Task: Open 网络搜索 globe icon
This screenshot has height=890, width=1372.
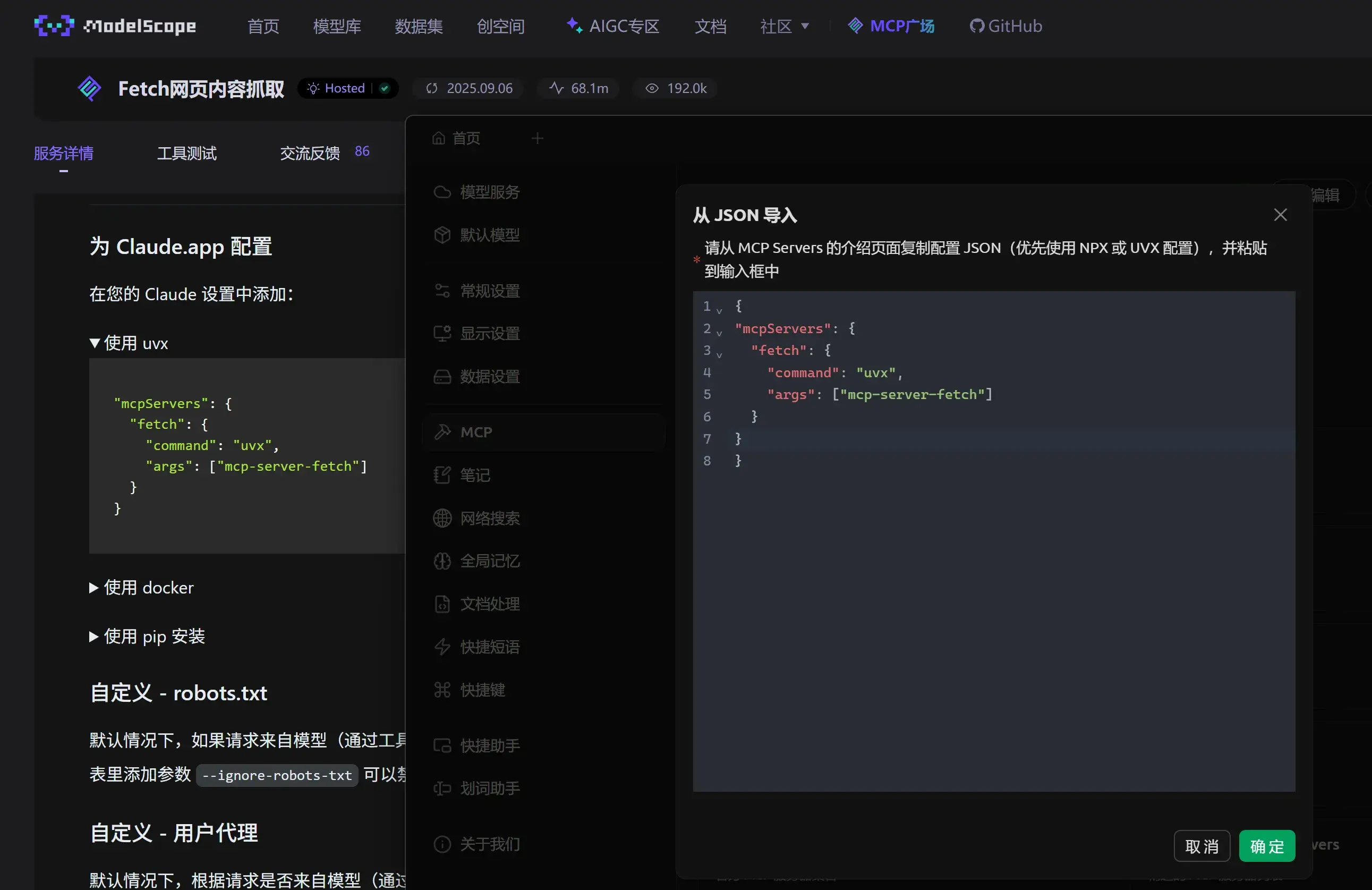Action: pyautogui.click(x=442, y=518)
